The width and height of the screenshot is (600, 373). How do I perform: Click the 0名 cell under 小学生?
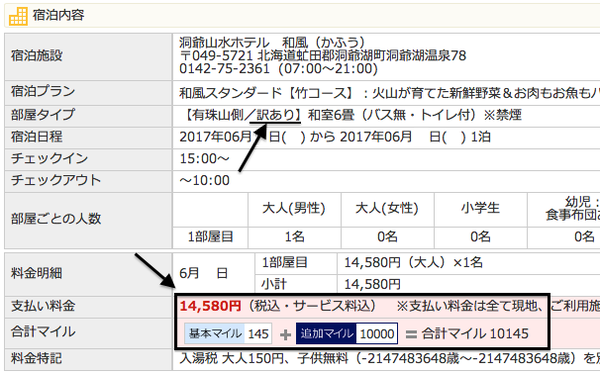tap(481, 237)
